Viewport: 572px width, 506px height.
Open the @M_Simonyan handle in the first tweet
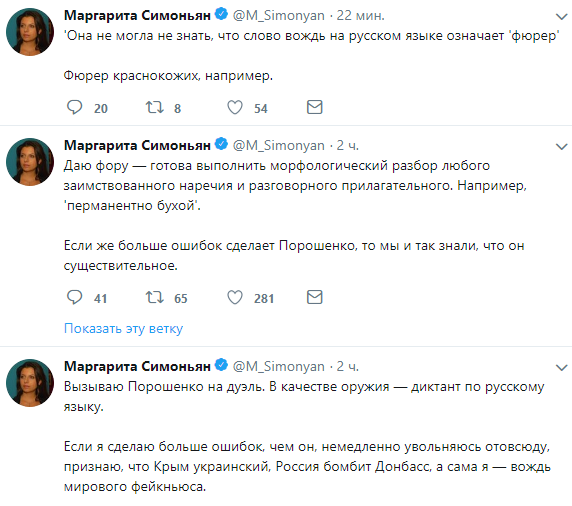278,16
